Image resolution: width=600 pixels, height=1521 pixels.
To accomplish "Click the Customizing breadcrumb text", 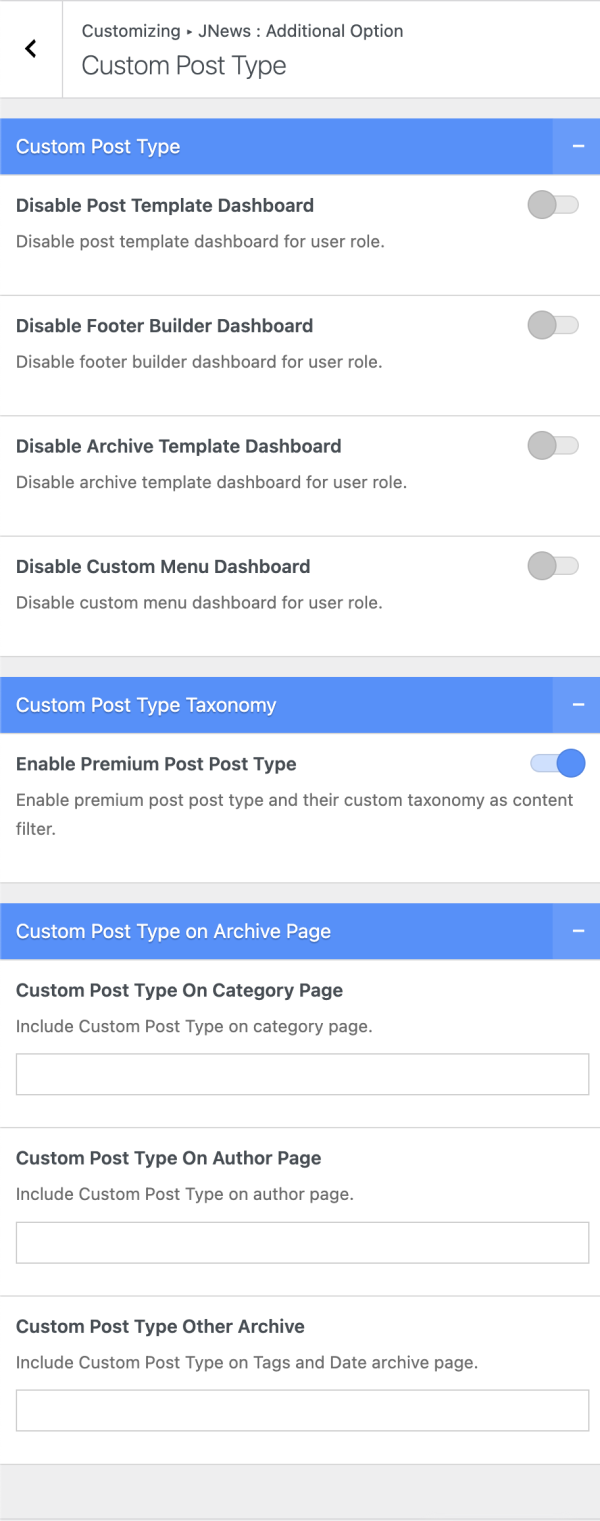I will pyautogui.click(x=131, y=31).
